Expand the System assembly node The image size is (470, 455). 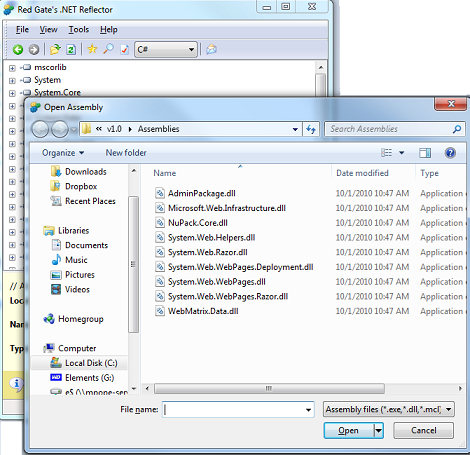pos(12,81)
